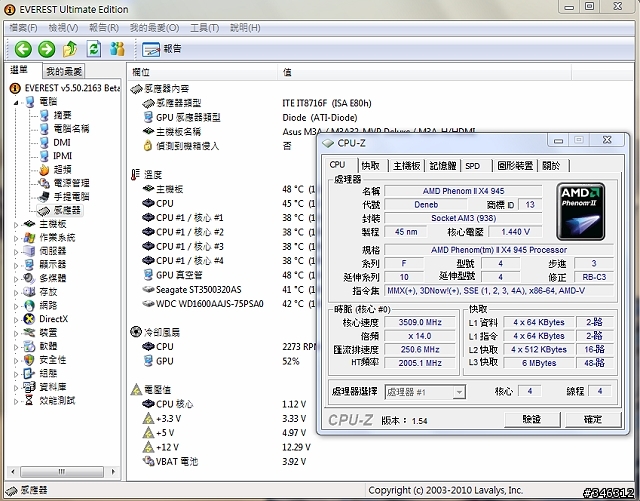Click the 確定 button in CPU-Z
The image size is (640, 501).
pyautogui.click(x=593, y=419)
